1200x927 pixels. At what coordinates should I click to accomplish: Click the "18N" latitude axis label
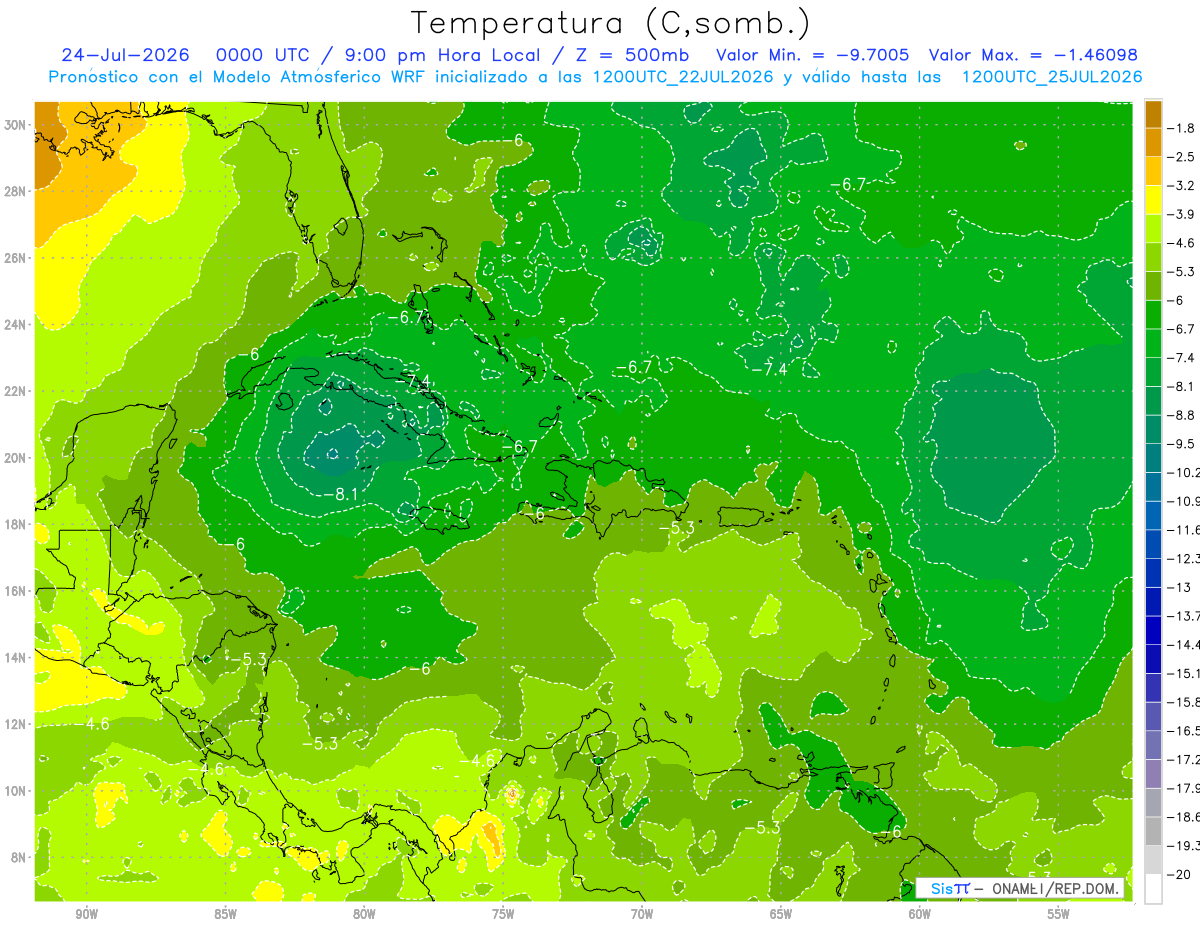coord(16,524)
